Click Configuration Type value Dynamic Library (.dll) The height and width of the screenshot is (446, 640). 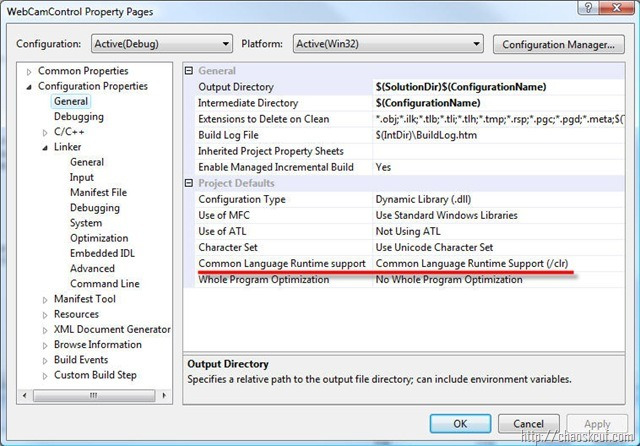pyautogui.click(x=498, y=199)
